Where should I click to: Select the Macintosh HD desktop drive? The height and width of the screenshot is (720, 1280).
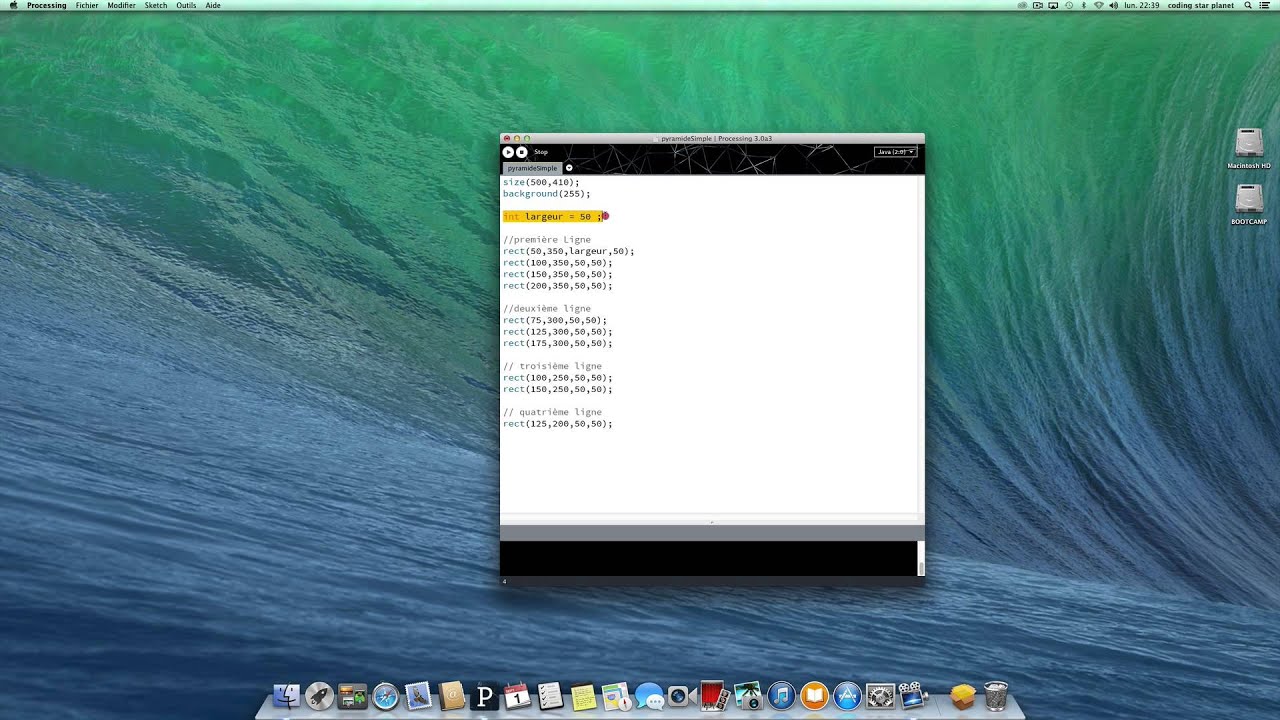coord(1249,148)
